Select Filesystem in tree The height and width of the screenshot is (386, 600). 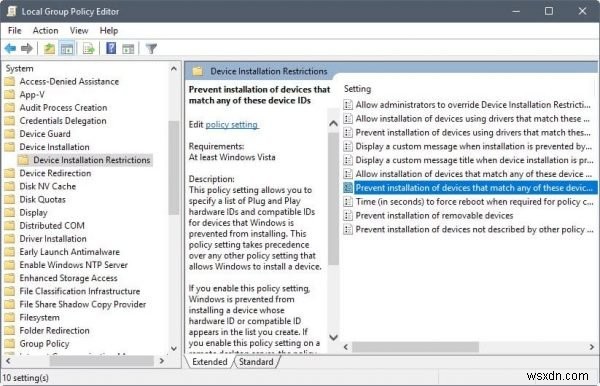point(39,317)
